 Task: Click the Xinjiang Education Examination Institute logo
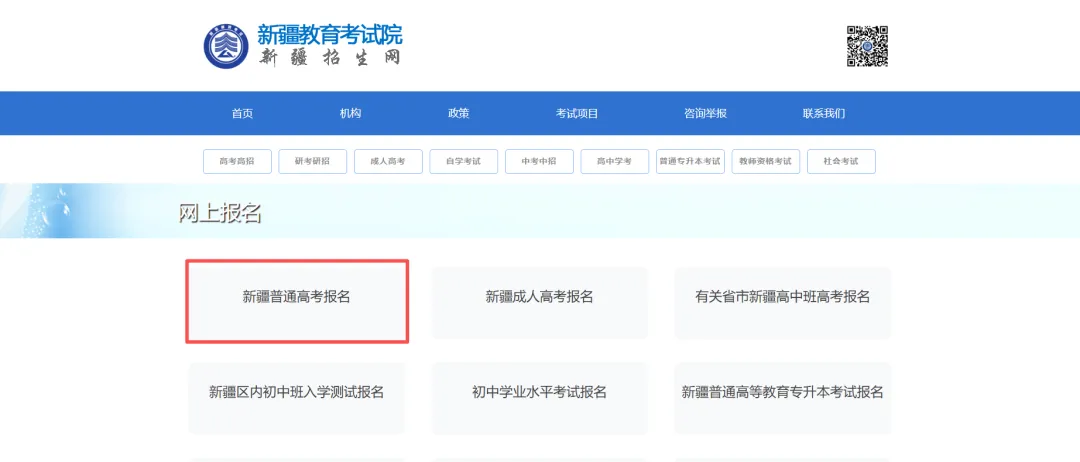(x=226, y=47)
